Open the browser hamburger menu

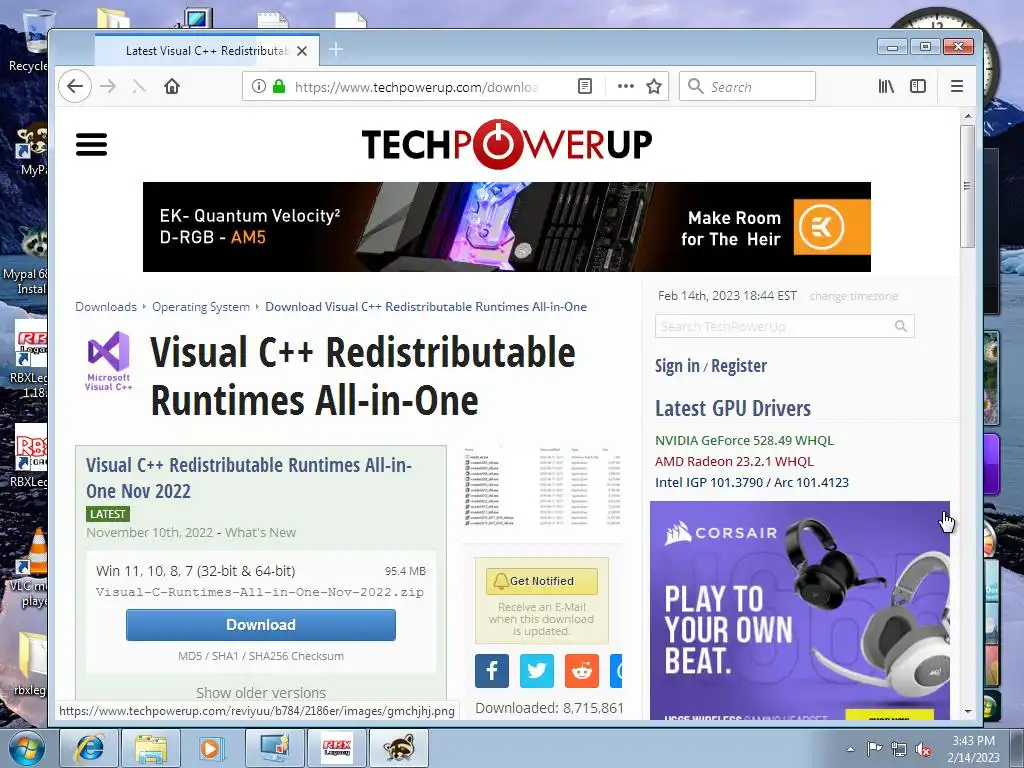[957, 86]
